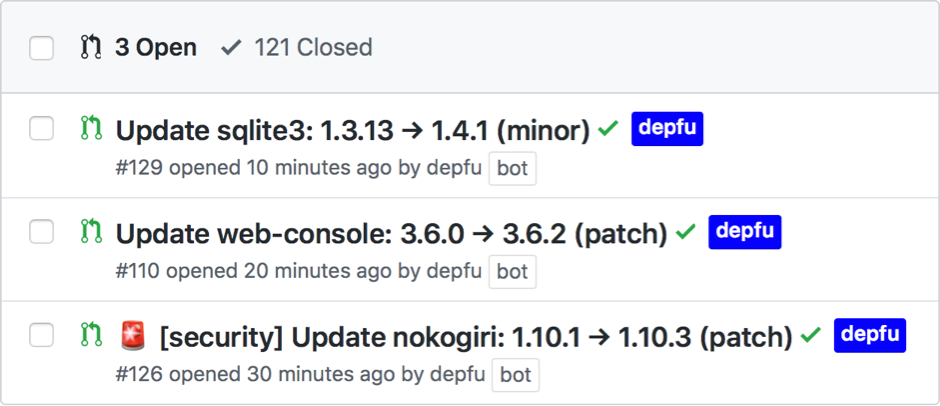Click the pull request icon beside nokogiri update
This screenshot has width=940, height=406.
click(91, 335)
